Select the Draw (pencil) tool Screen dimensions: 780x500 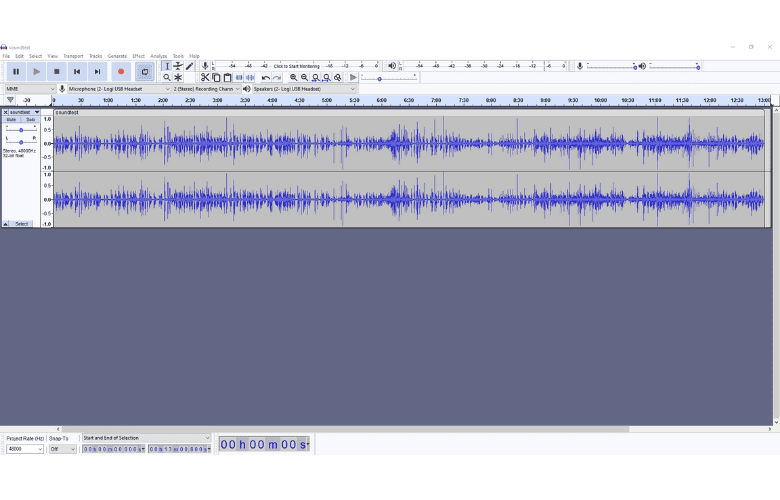point(189,66)
